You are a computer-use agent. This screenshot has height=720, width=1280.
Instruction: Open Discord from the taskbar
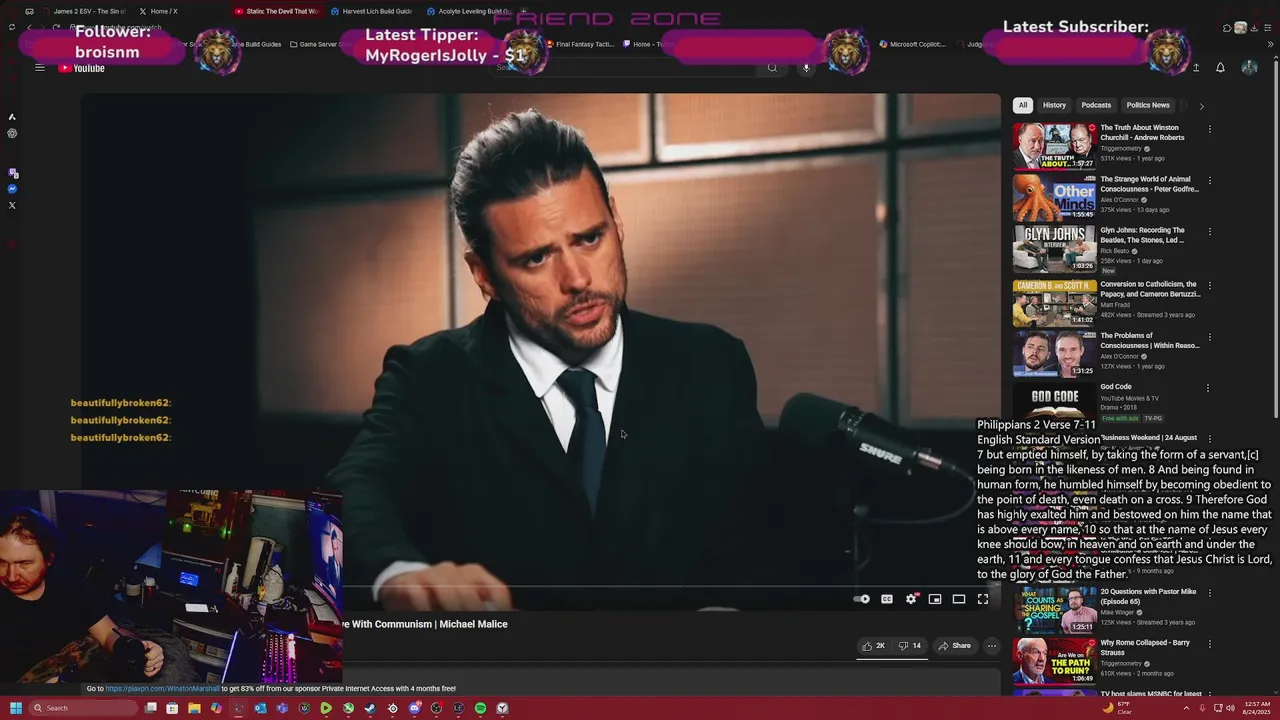coord(414,708)
